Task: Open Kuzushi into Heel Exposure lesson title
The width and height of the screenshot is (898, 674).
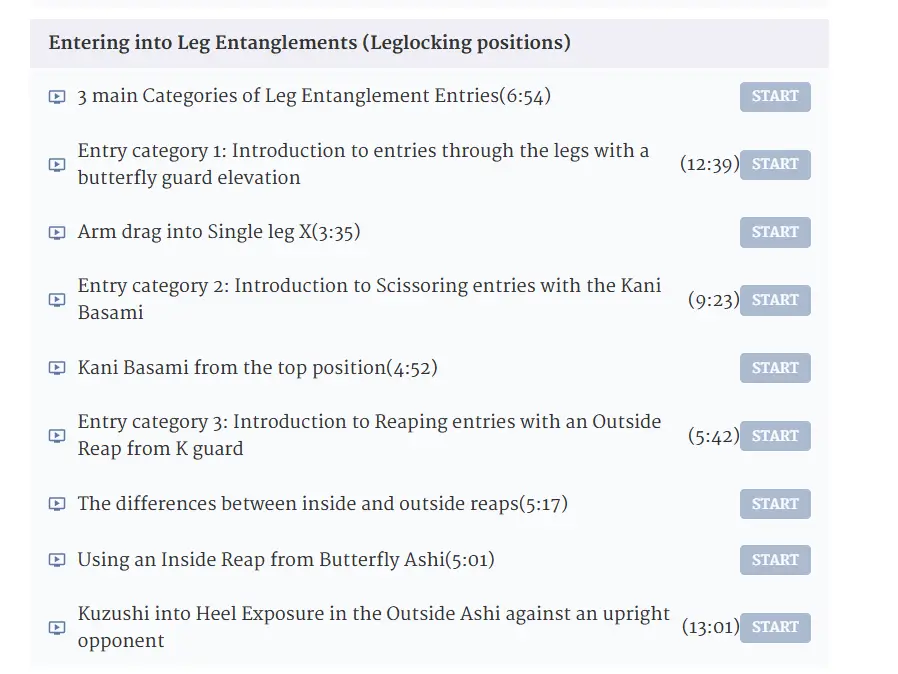Action: [373, 627]
